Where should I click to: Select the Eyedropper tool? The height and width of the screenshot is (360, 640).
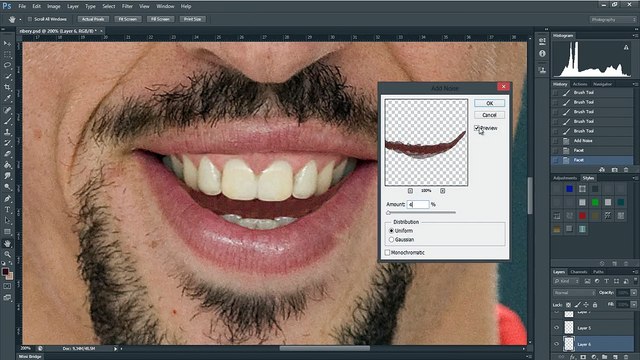coord(7,98)
